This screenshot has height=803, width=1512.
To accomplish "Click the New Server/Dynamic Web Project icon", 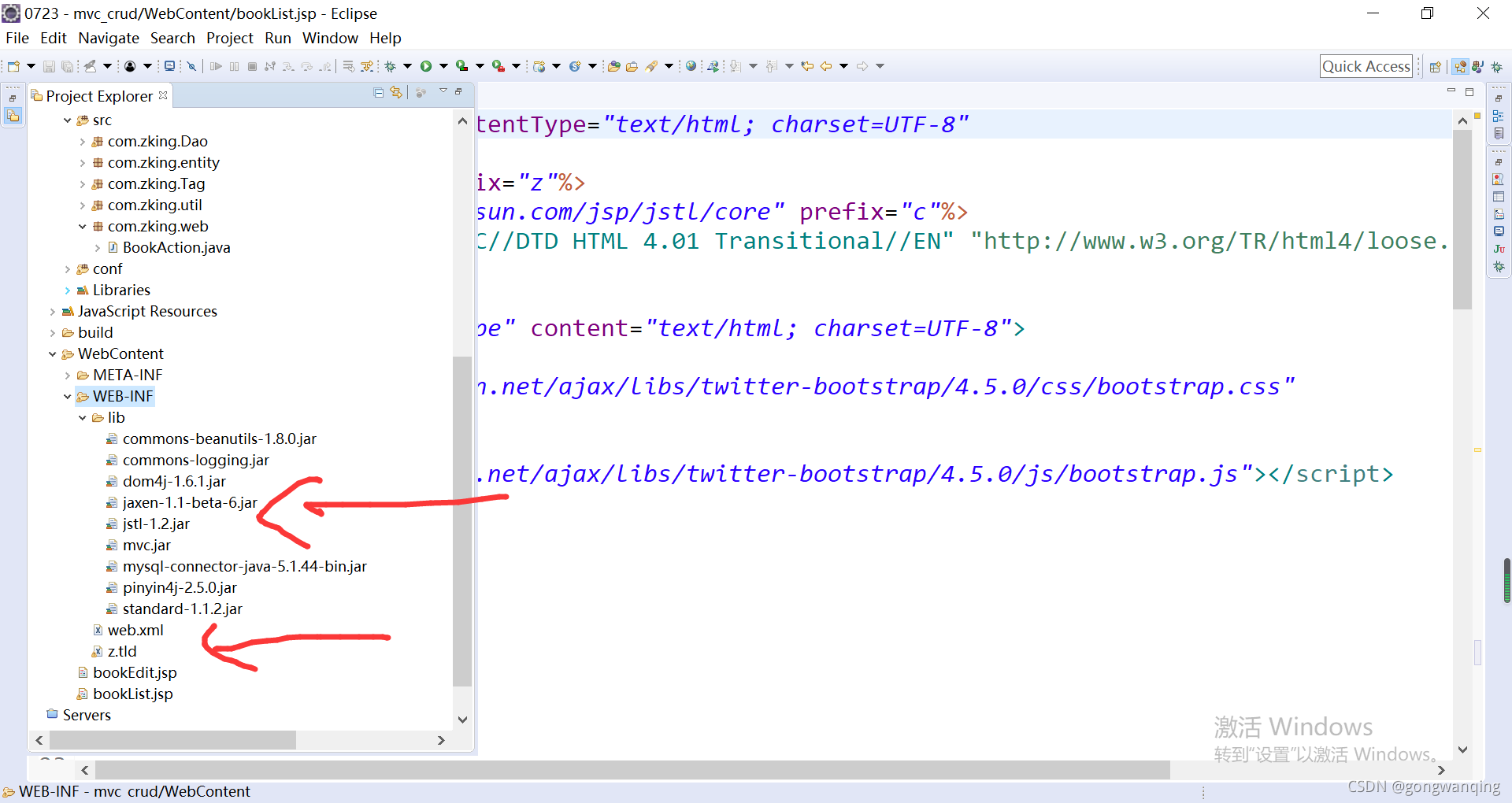I will click(539, 66).
